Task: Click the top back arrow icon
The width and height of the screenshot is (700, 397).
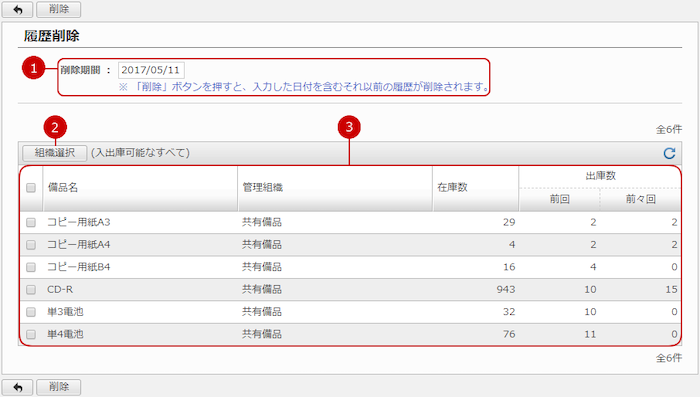Action: (17, 9)
